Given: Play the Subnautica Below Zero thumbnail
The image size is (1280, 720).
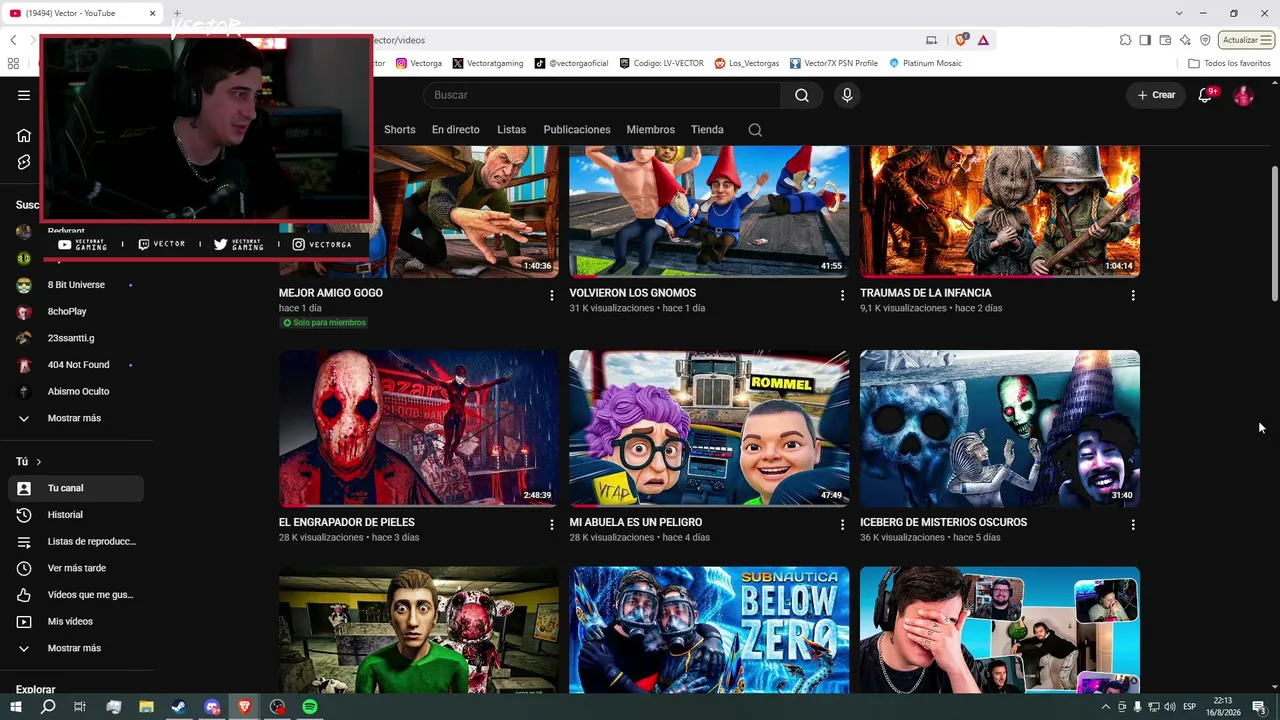Looking at the screenshot, I should tap(709, 630).
